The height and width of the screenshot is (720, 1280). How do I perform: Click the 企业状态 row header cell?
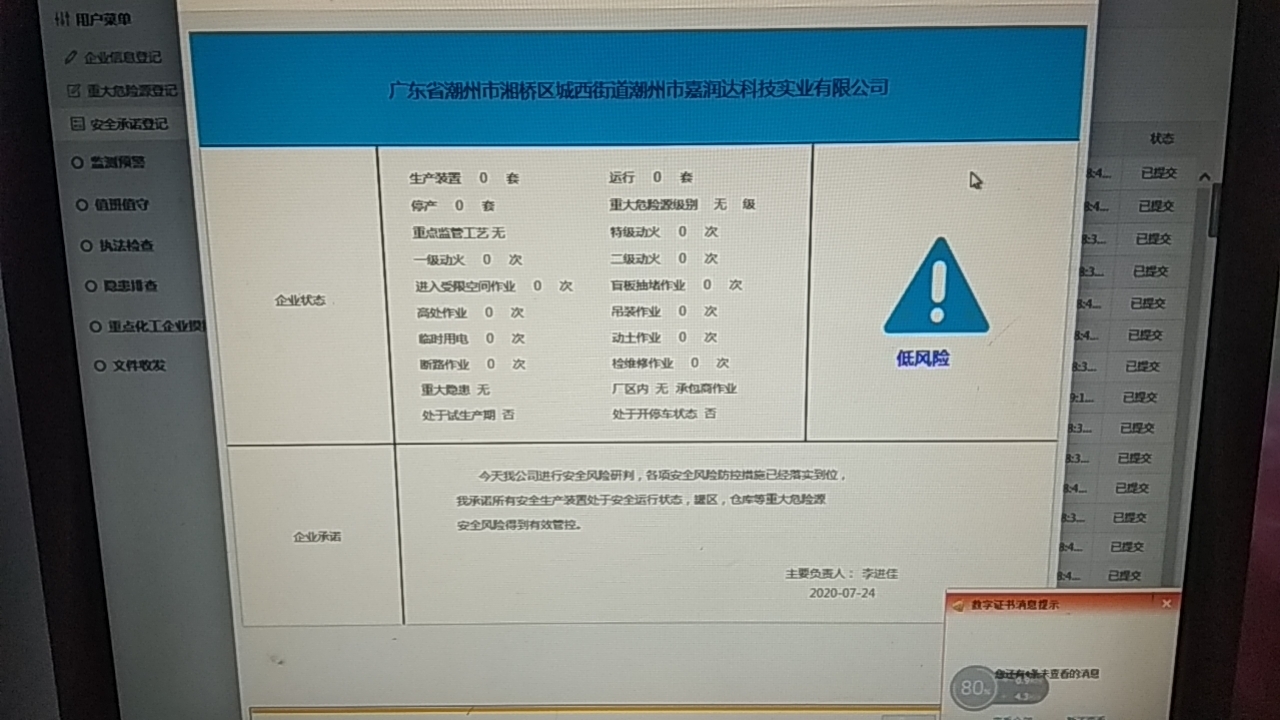point(300,300)
